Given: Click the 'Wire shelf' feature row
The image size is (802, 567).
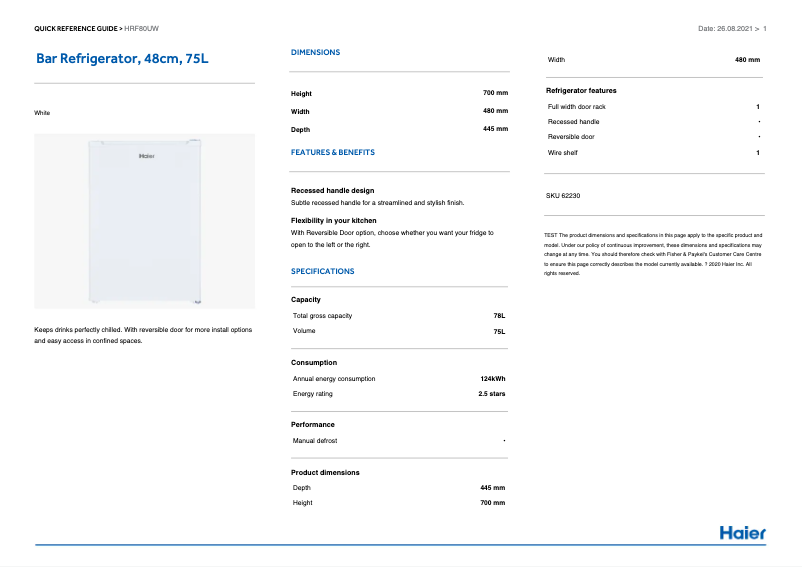Looking at the screenshot, I should (x=562, y=153).
